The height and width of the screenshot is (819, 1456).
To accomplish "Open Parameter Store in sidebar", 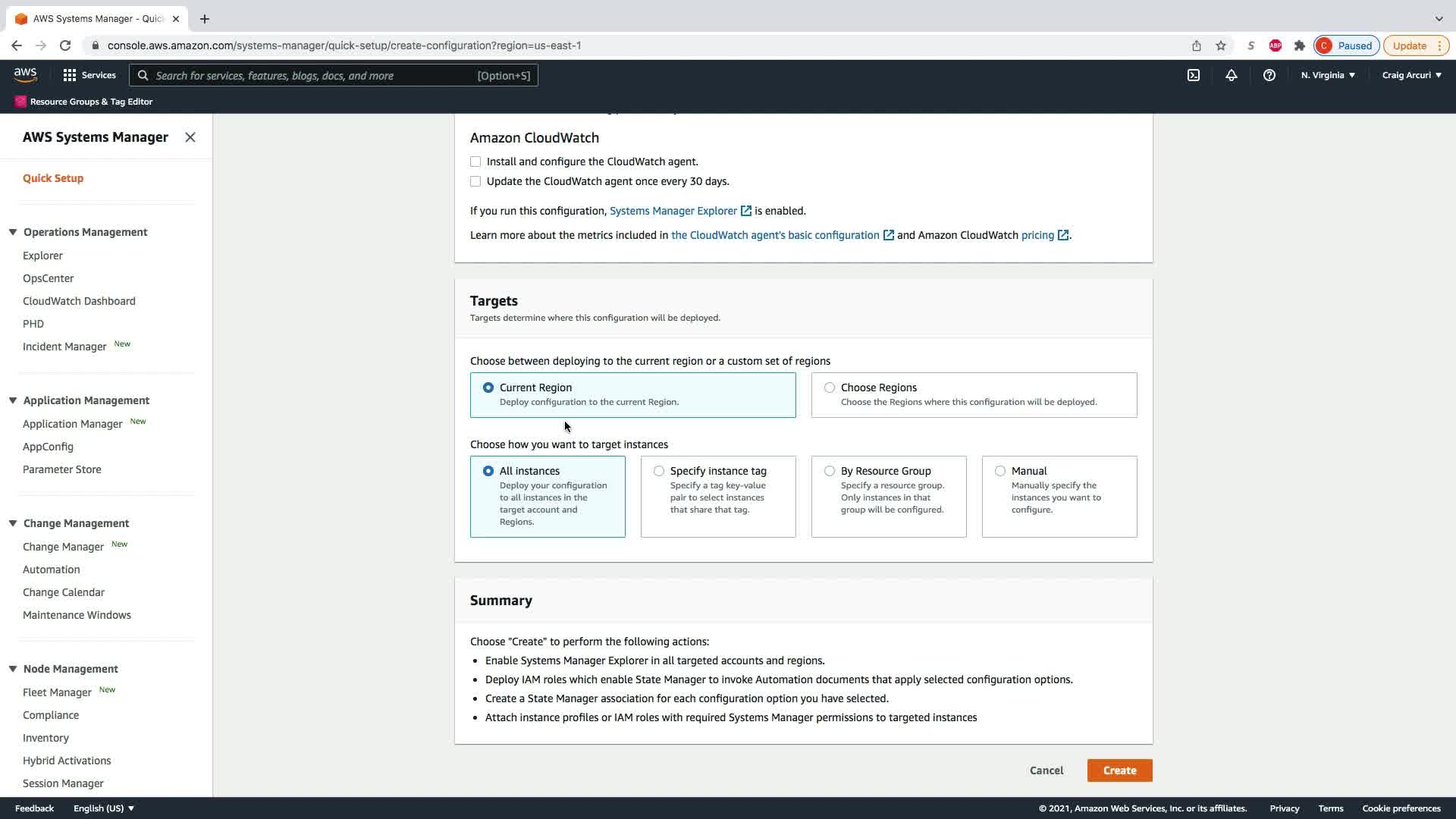I will [x=62, y=469].
